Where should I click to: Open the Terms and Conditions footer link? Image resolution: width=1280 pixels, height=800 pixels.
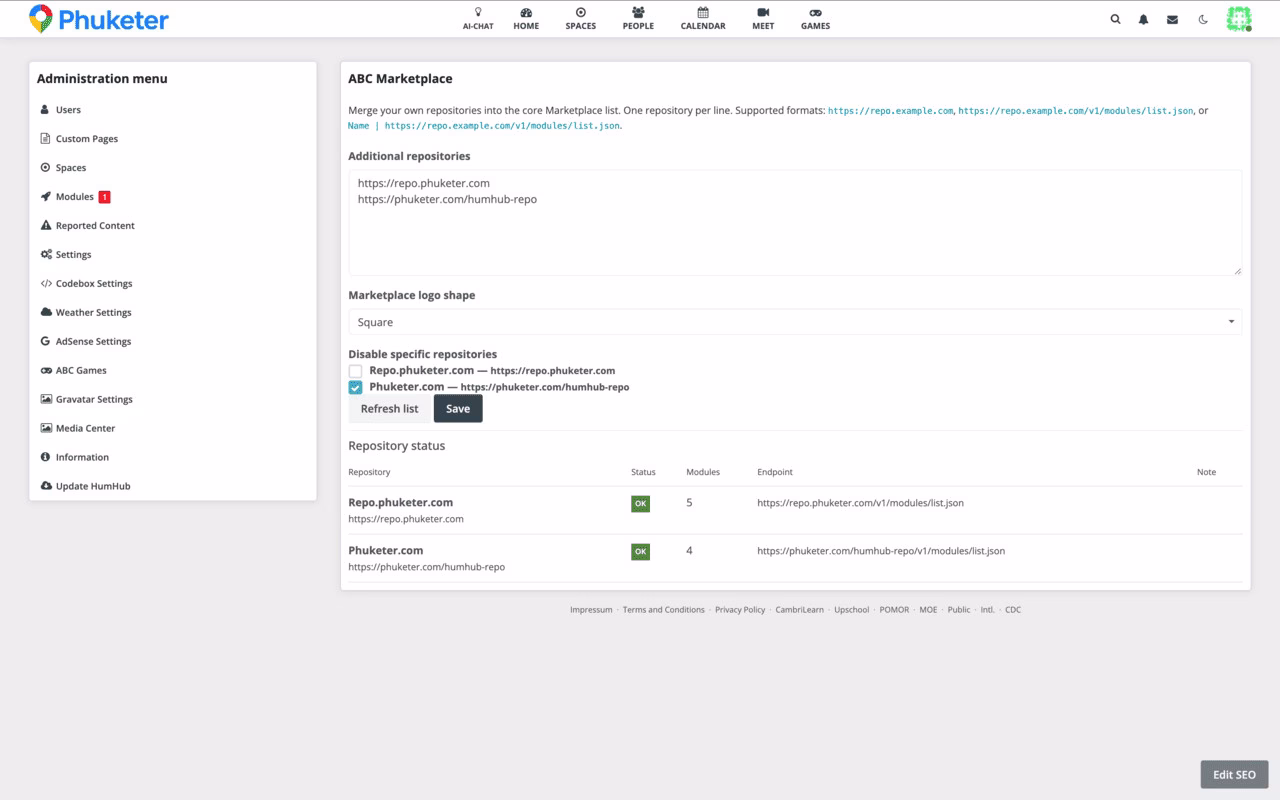[x=664, y=610]
